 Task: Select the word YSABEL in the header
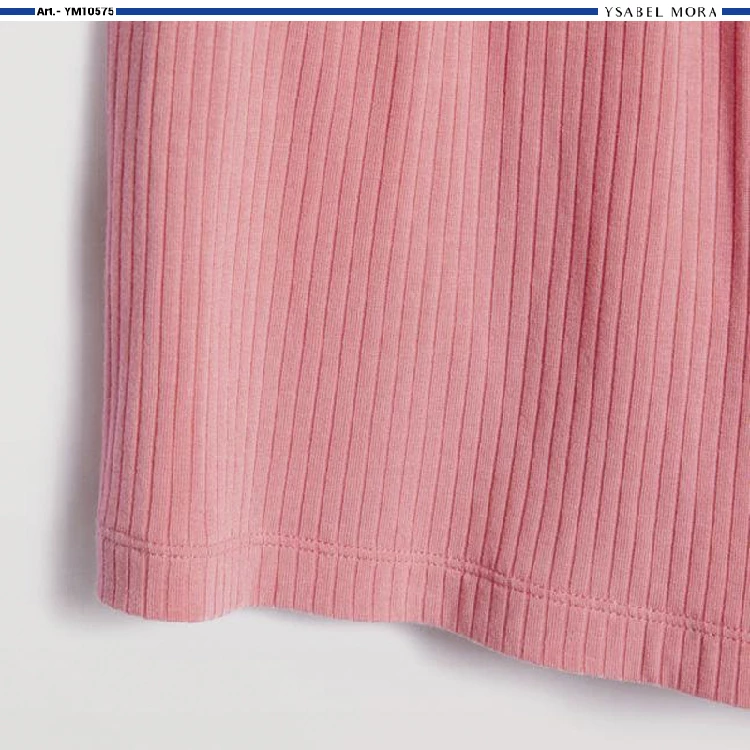(635, 12)
